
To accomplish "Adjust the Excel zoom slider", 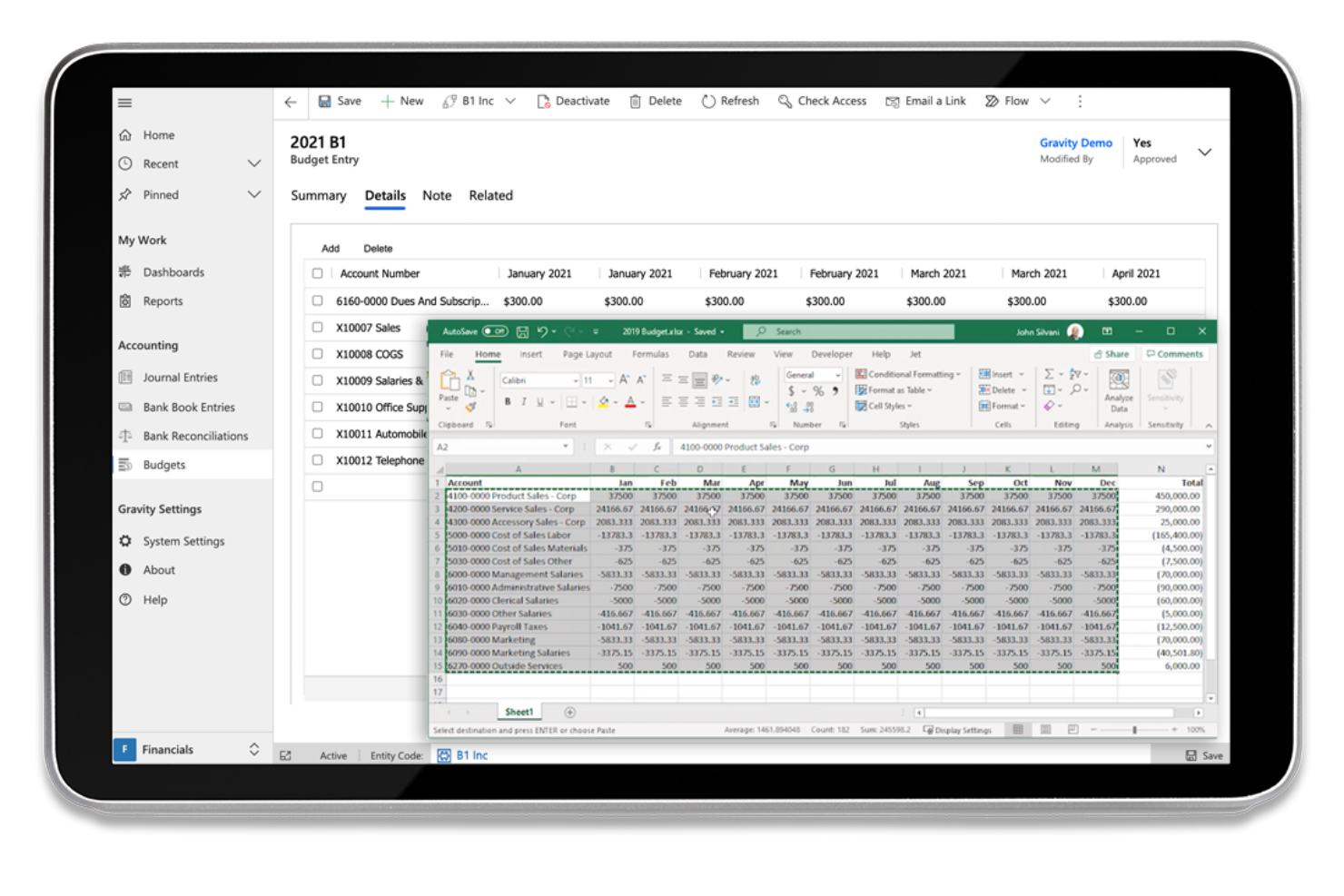I will [x=1134, y=730].
